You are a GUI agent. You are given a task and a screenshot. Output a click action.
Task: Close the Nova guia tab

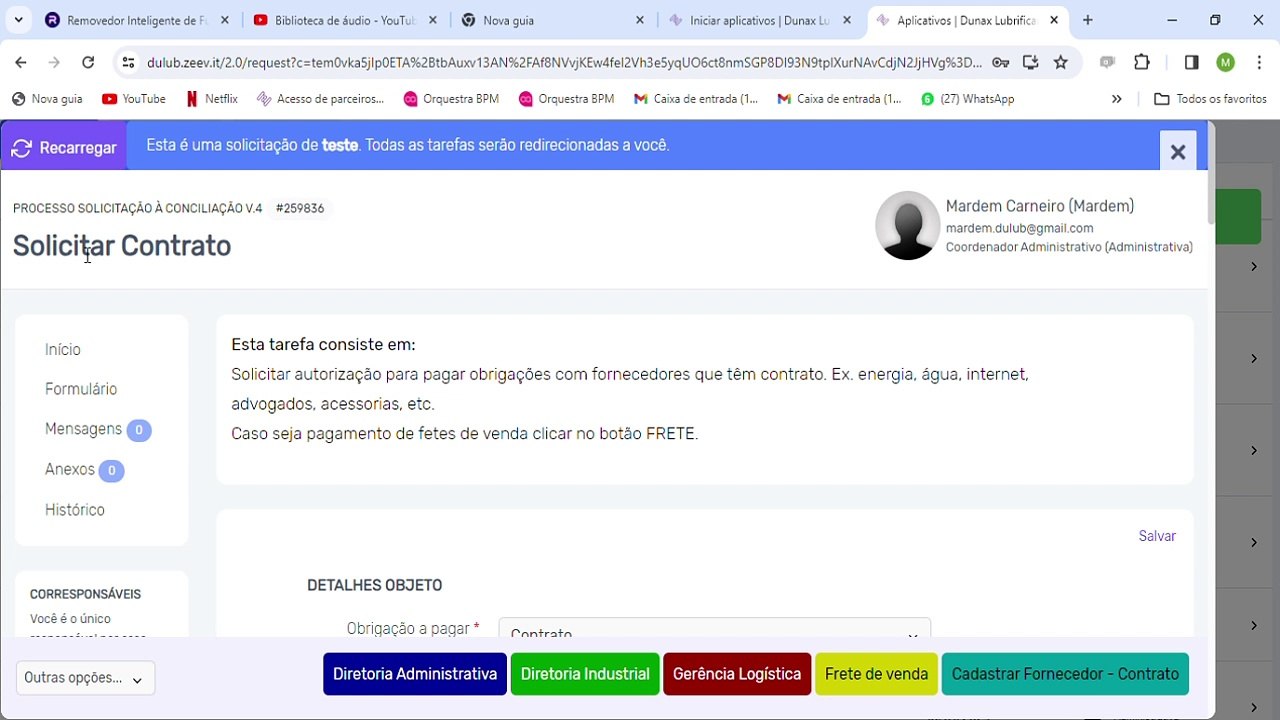639,20
